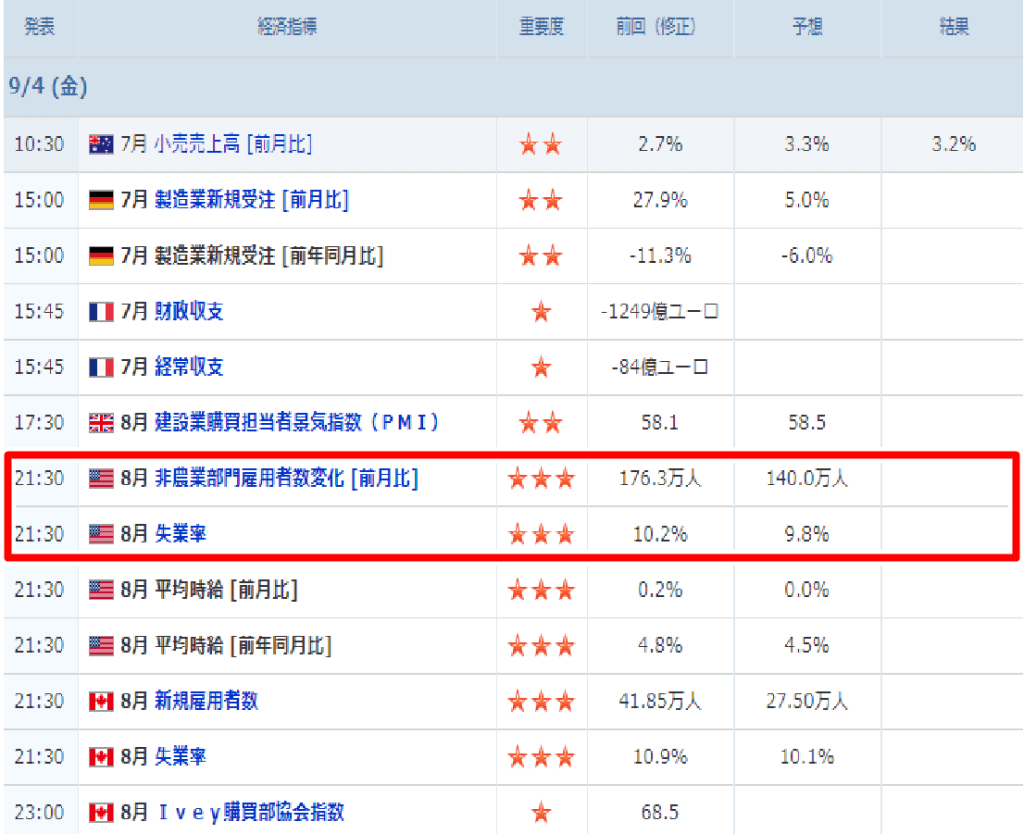Click the 重要度 column header
Screen dimensions: 1024x834
(541, 27)
